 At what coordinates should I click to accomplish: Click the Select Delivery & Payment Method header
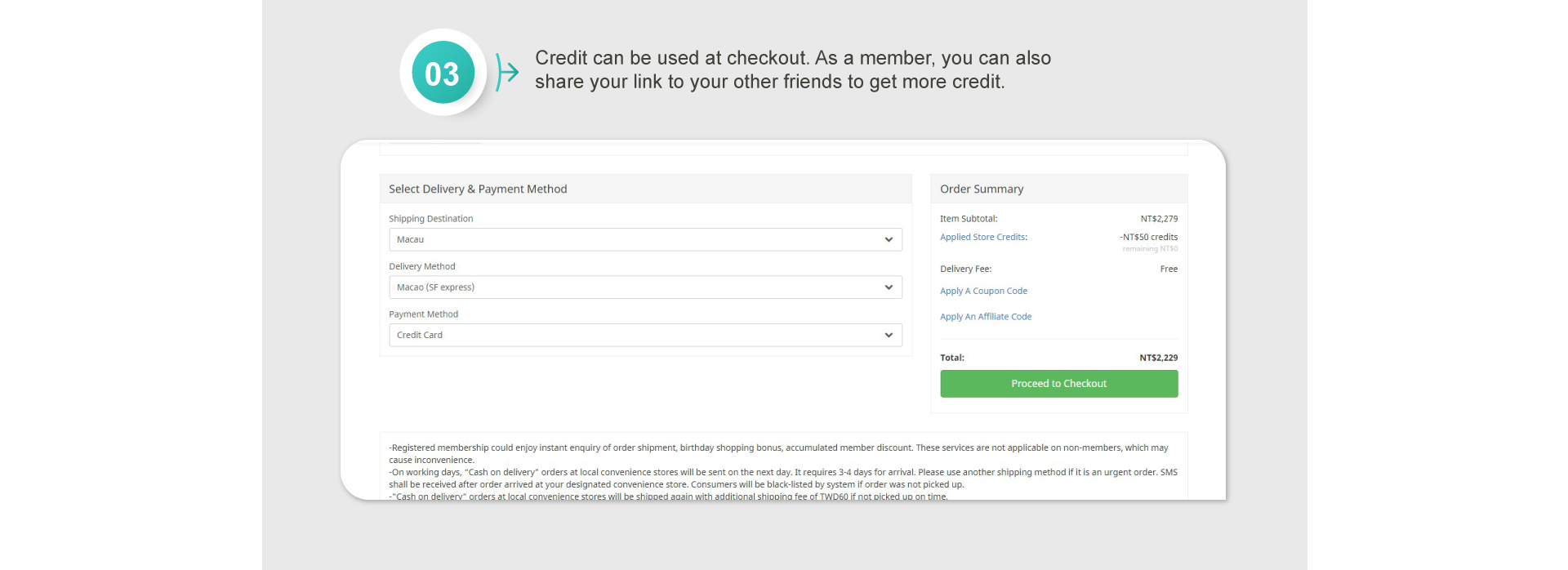tap(478, 189)
